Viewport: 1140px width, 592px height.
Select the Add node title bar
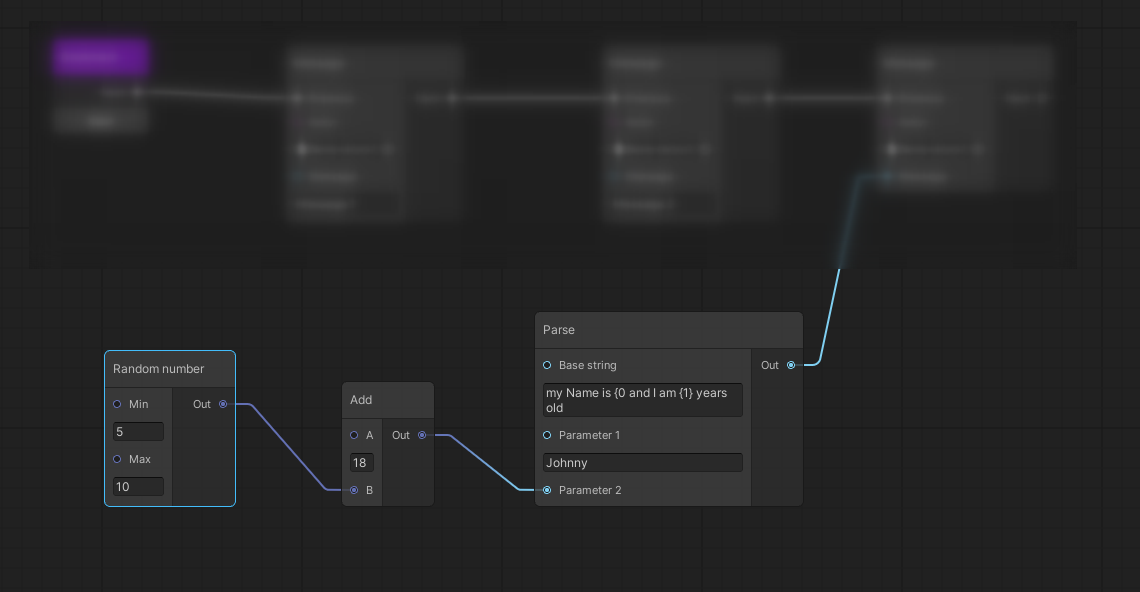point(388,400)
